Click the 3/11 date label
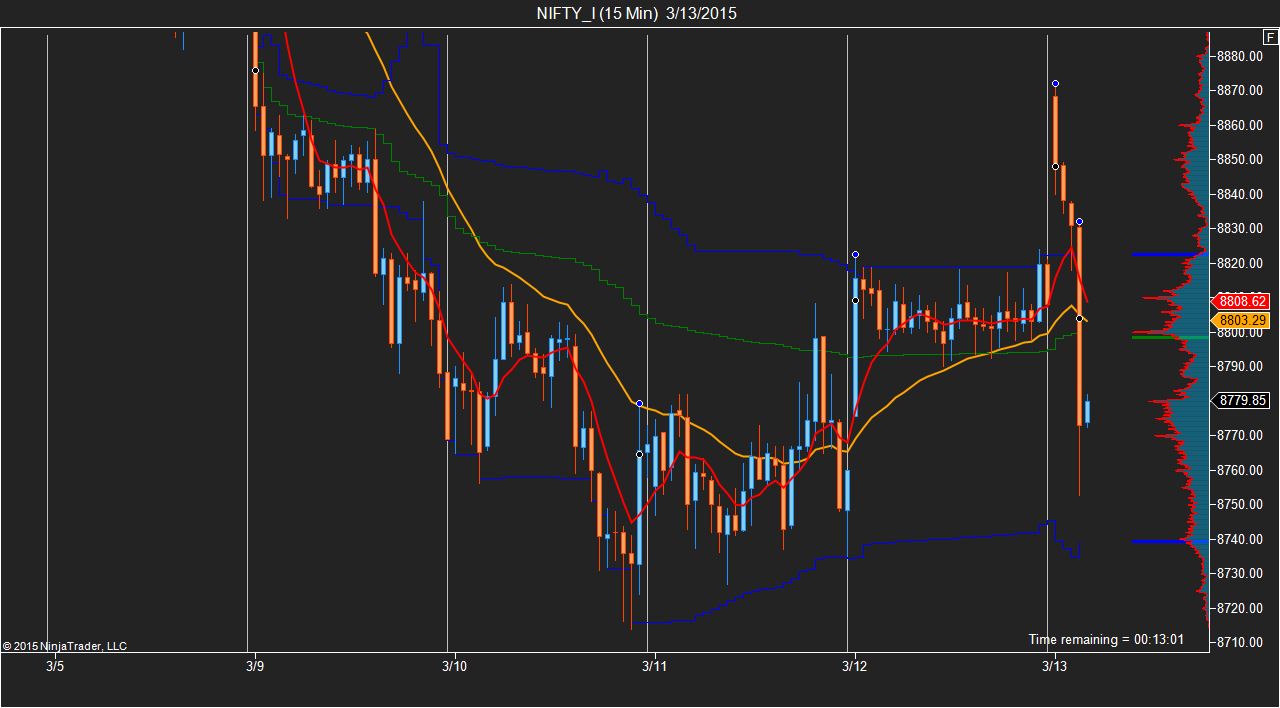 [x=655, y=666]
